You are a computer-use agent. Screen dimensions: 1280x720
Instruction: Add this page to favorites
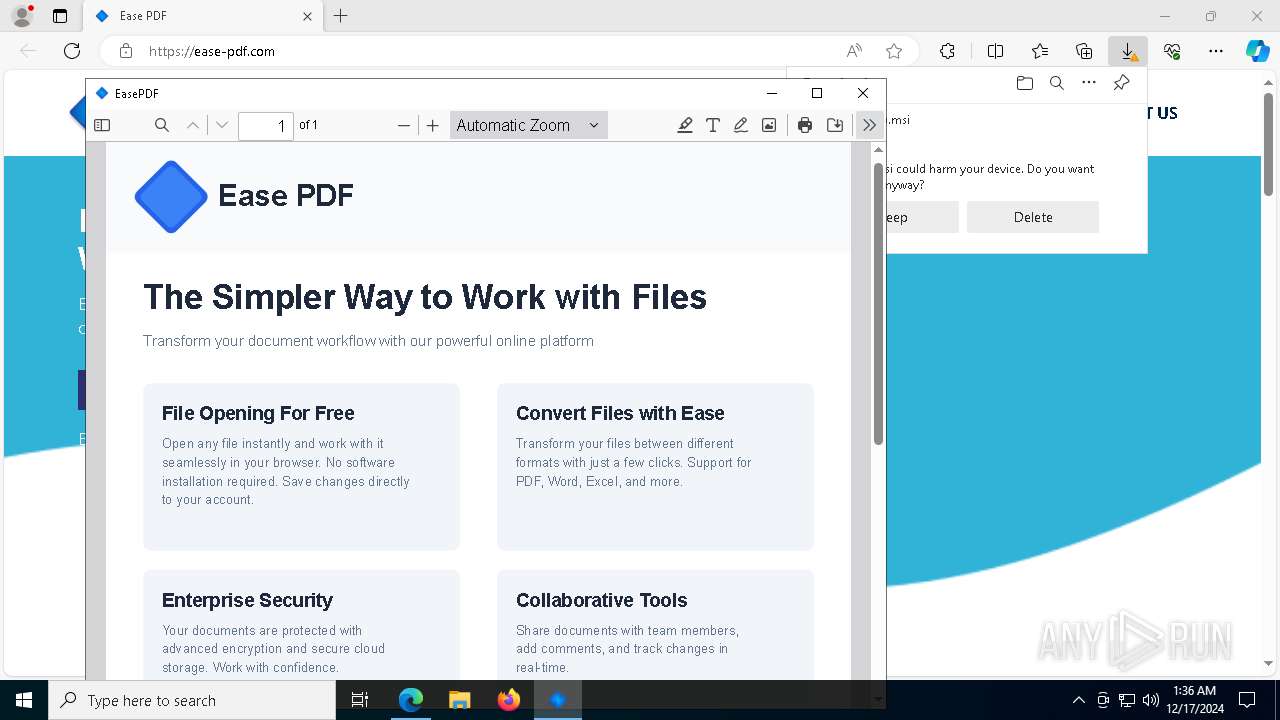click(894, 51)
